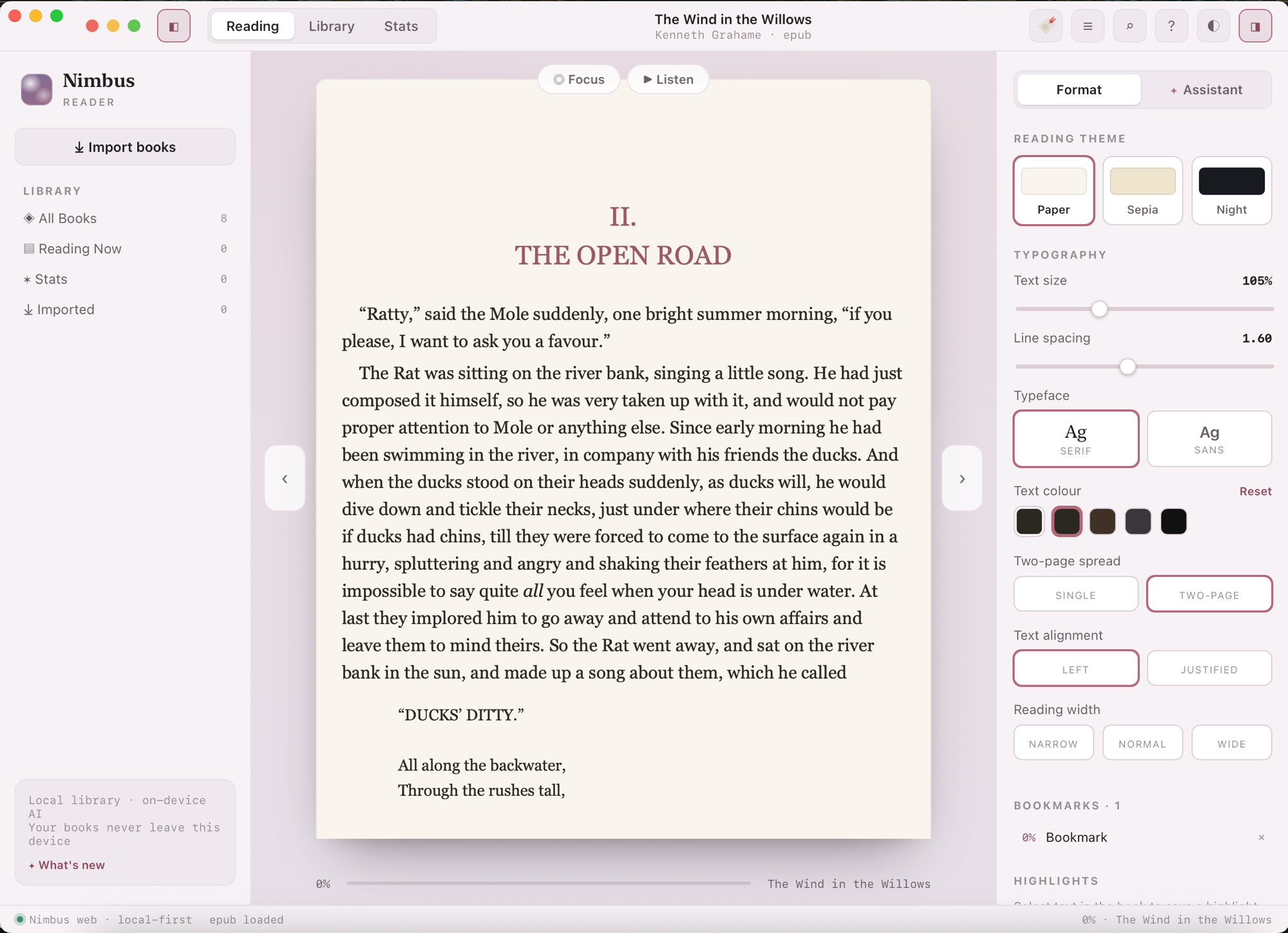Screen dimensions: 1288x933
Task: Set reading width to Normal
Action: [x=1142, y=743]
